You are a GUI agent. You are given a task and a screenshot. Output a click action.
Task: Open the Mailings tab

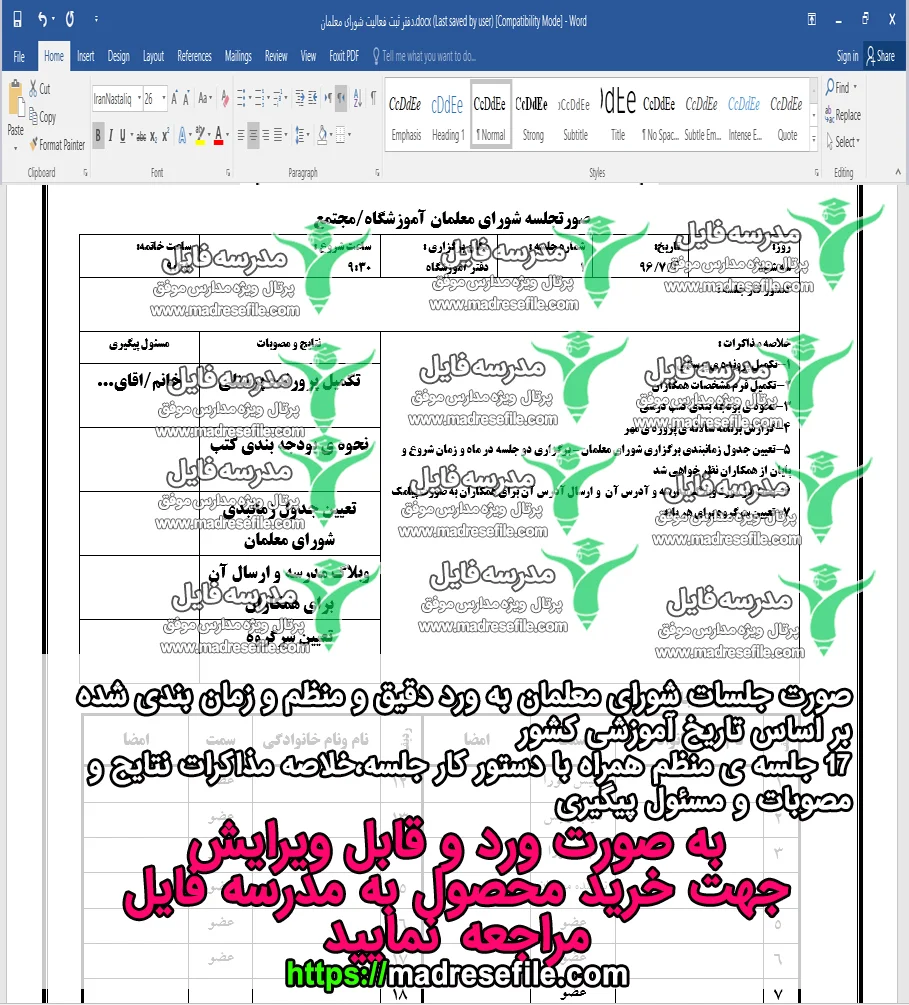(238, 56)
